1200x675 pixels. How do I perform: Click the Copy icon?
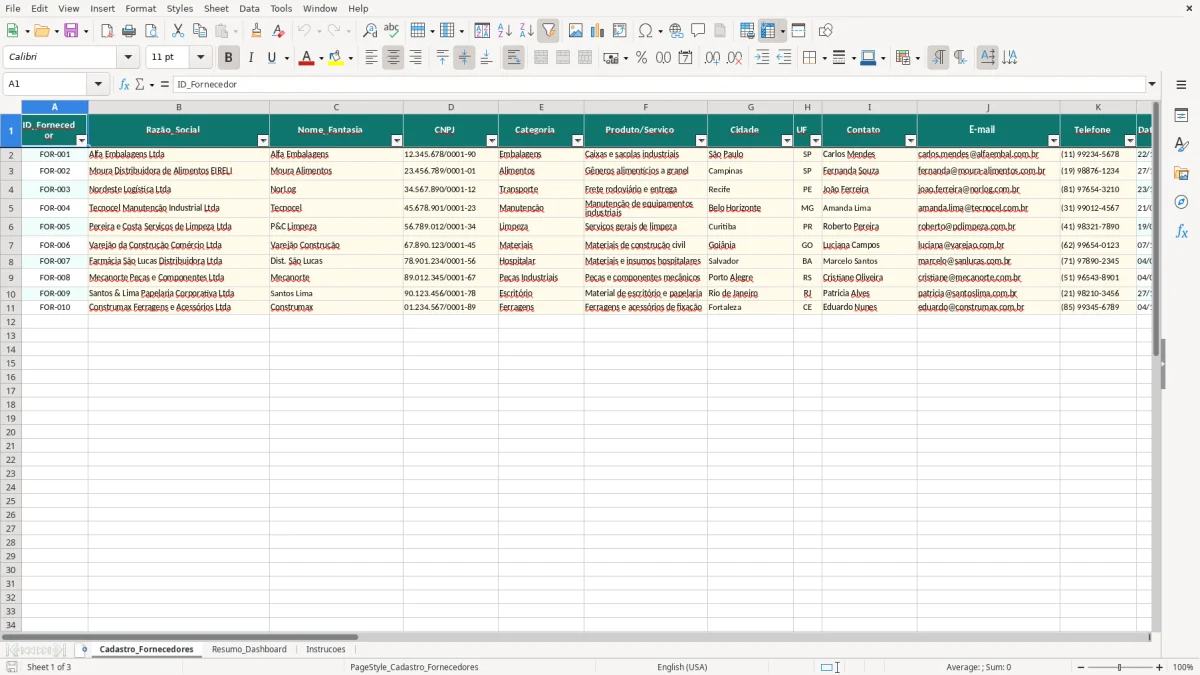point(200,31)
